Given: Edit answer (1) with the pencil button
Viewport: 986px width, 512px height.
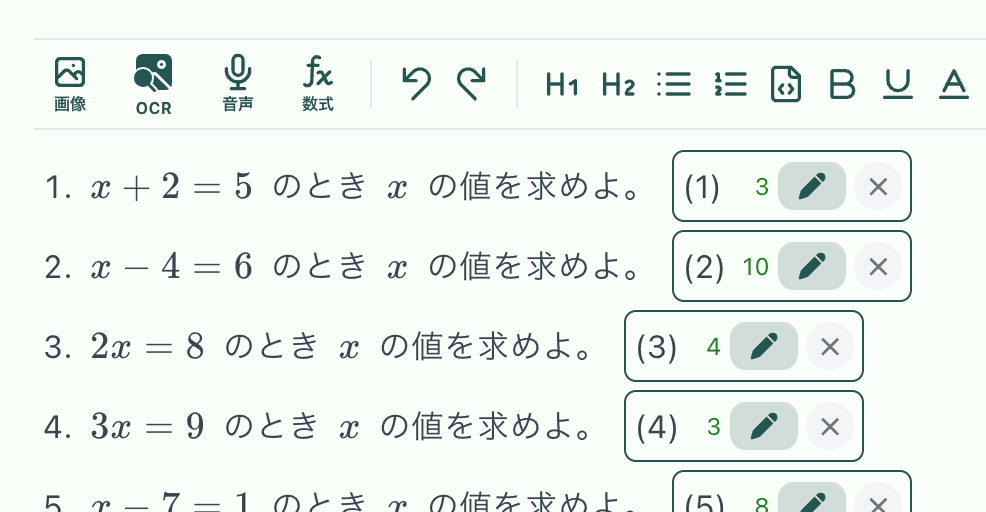Looking at the screenshot, I should click(812, 186).
